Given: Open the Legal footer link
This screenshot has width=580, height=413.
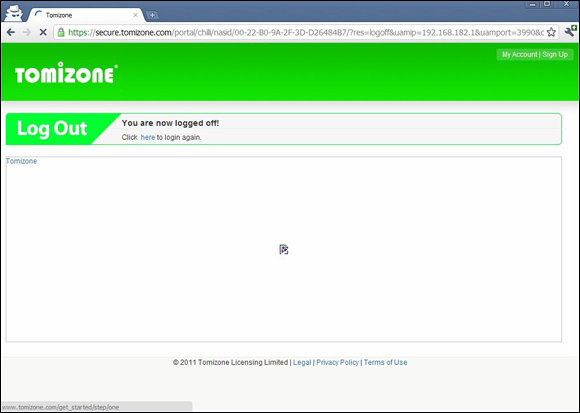Looking at the screenshot, I should pos(302,362).
